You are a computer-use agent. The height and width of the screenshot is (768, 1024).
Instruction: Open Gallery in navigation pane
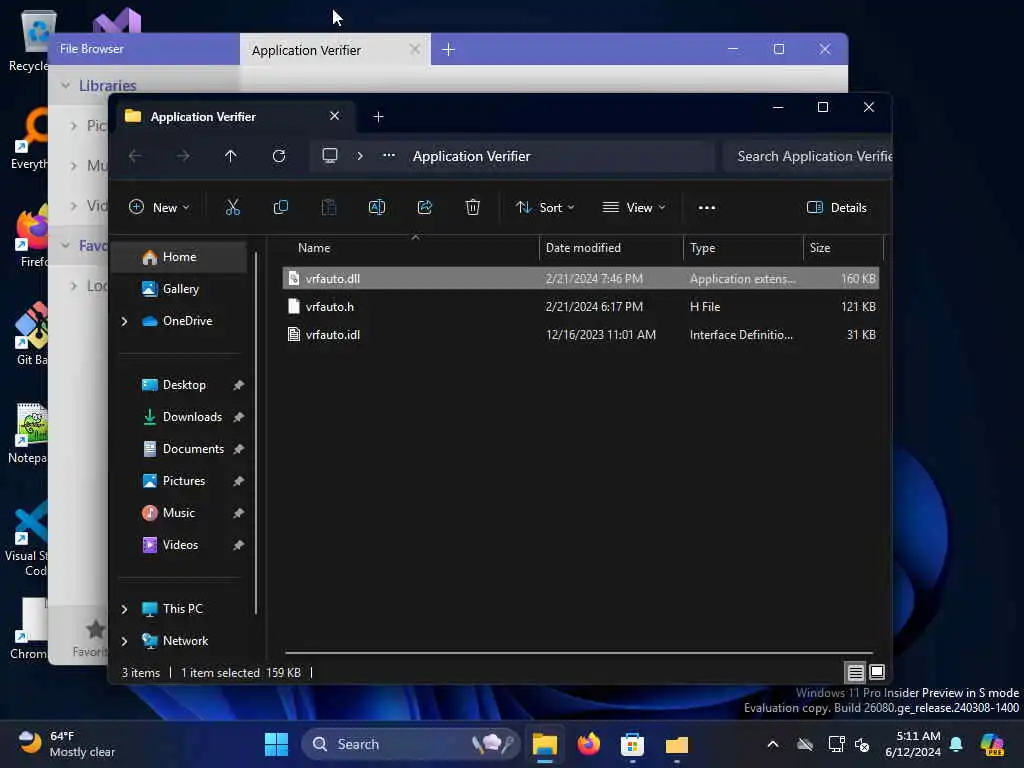[x=180, y=289]
